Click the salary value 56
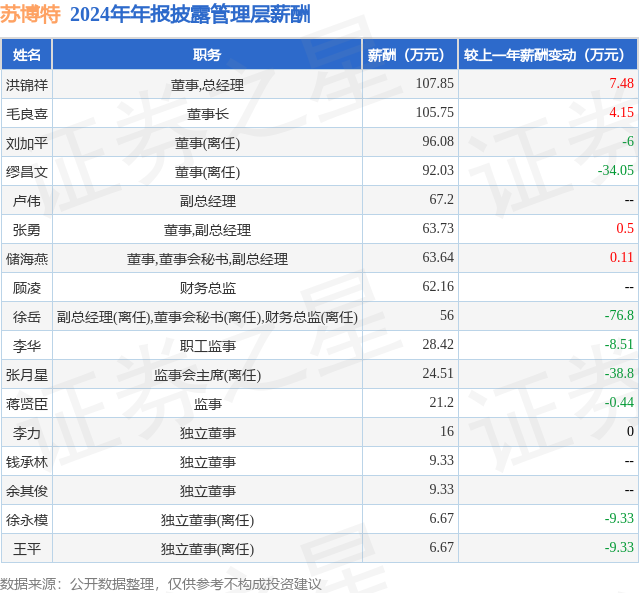639x593 pixels. click(x=447, y=315)
